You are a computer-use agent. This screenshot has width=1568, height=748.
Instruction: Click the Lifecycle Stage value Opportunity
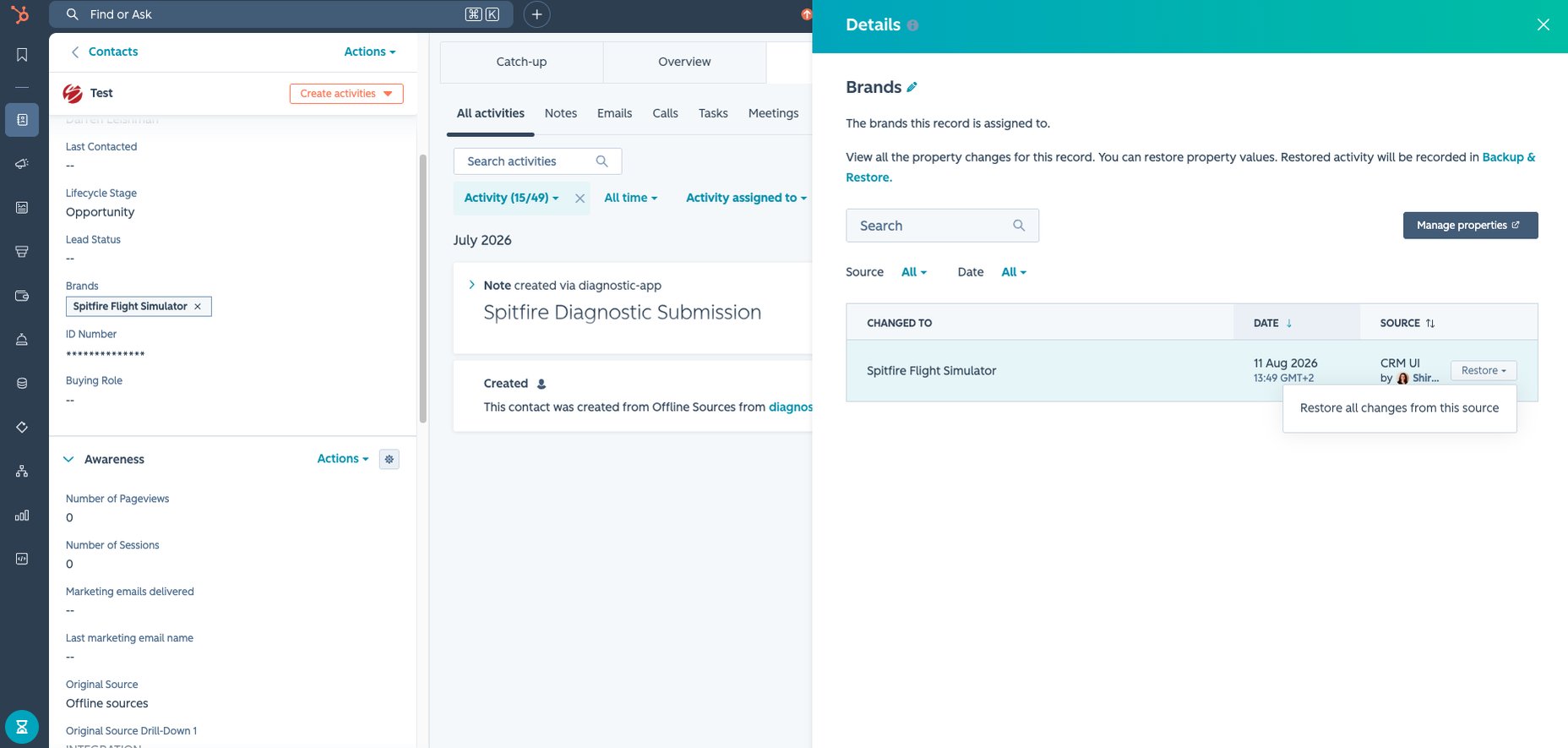pos(101,212)
